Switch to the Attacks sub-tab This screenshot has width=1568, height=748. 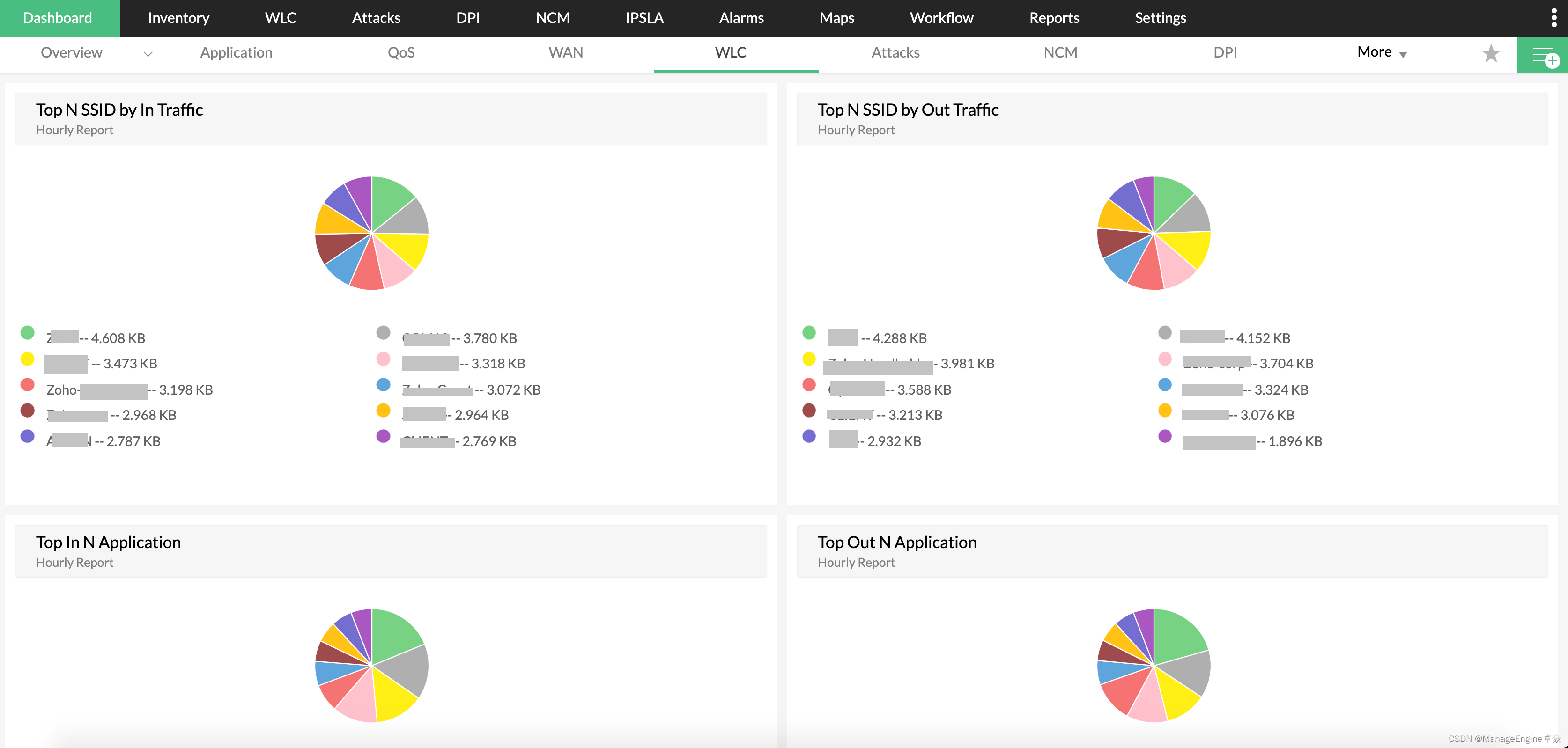pyautogui.click(x=895, y=53)
